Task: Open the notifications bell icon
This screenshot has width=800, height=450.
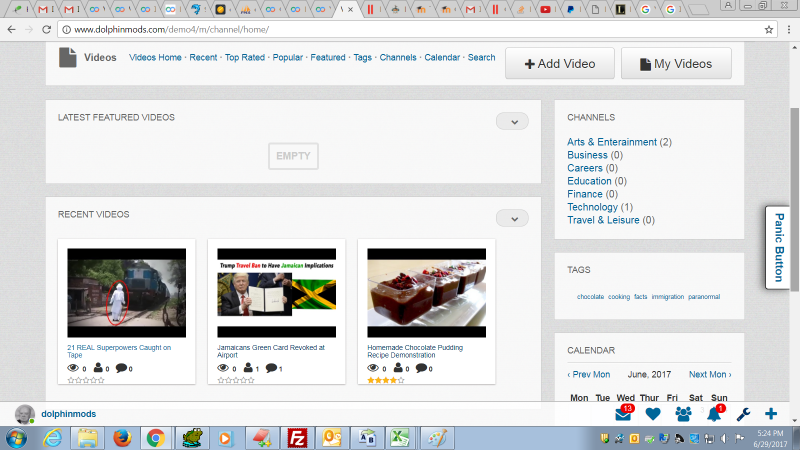Action: [x=715, y=414]
